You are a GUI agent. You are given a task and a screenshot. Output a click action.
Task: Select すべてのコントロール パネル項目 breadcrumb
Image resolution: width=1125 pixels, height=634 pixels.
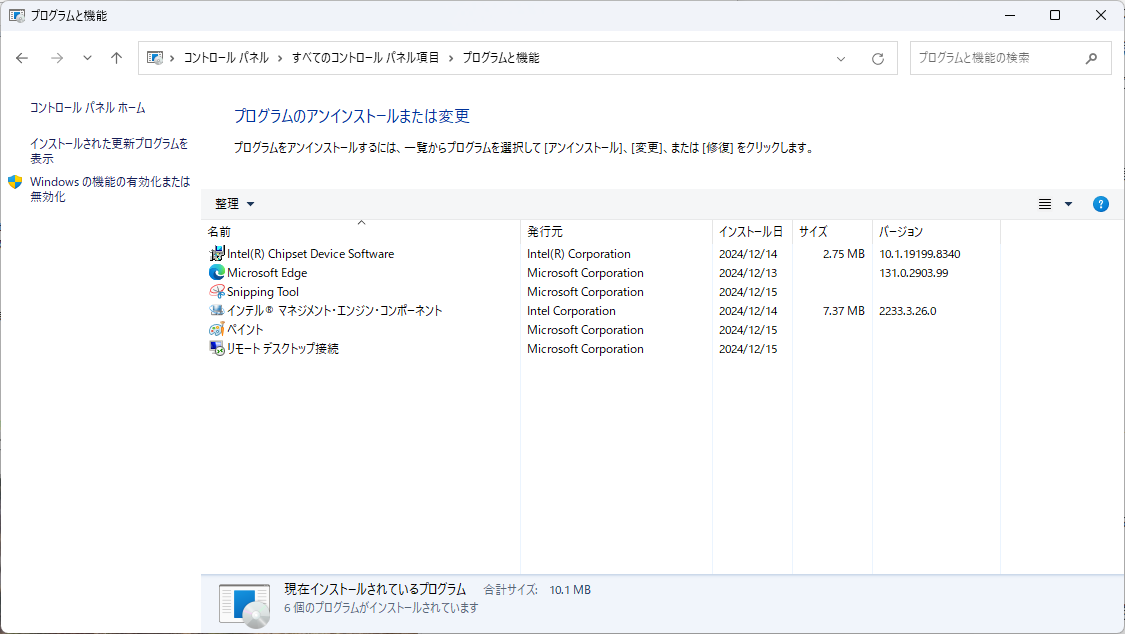(x=365, y=57)
